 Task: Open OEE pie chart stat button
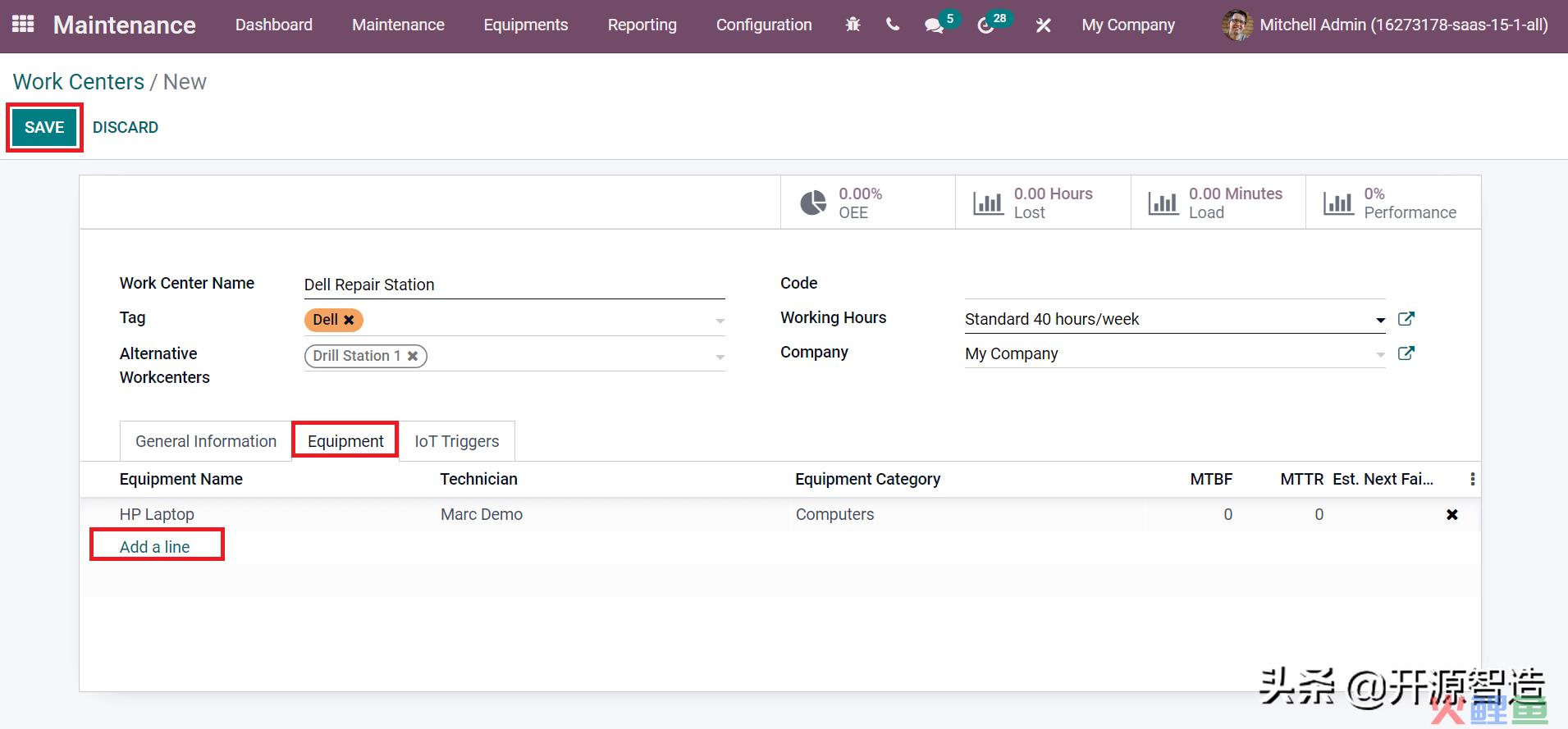(867, 203)
